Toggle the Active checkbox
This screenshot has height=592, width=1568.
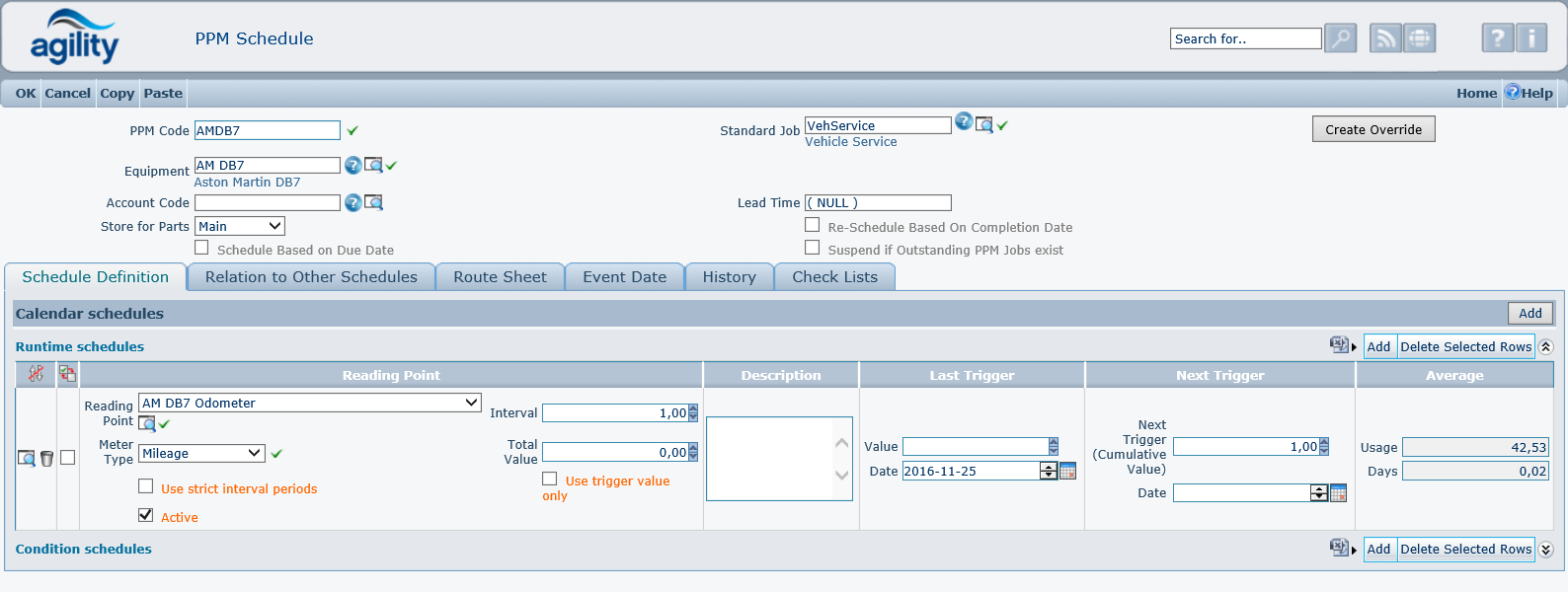[x=146, y=515]
